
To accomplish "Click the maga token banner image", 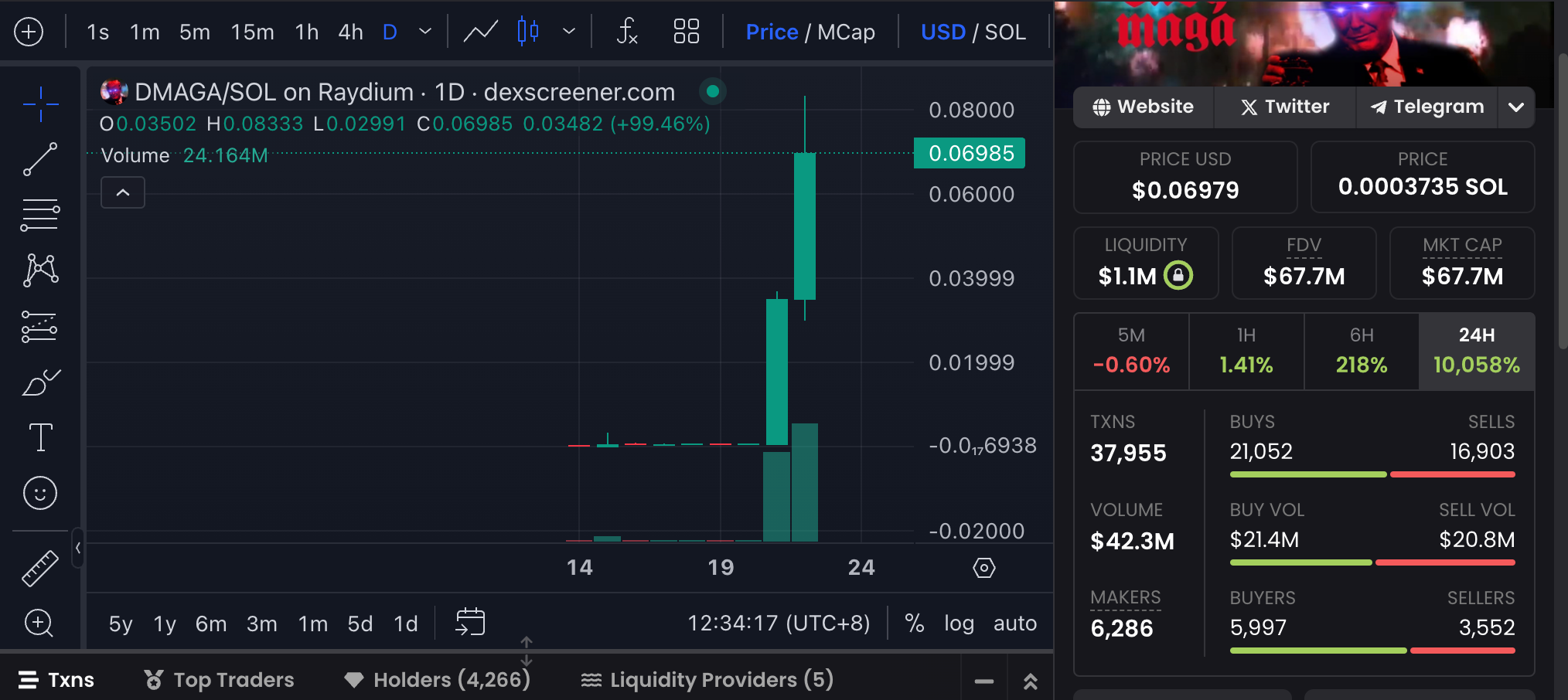I will 1304,42.
